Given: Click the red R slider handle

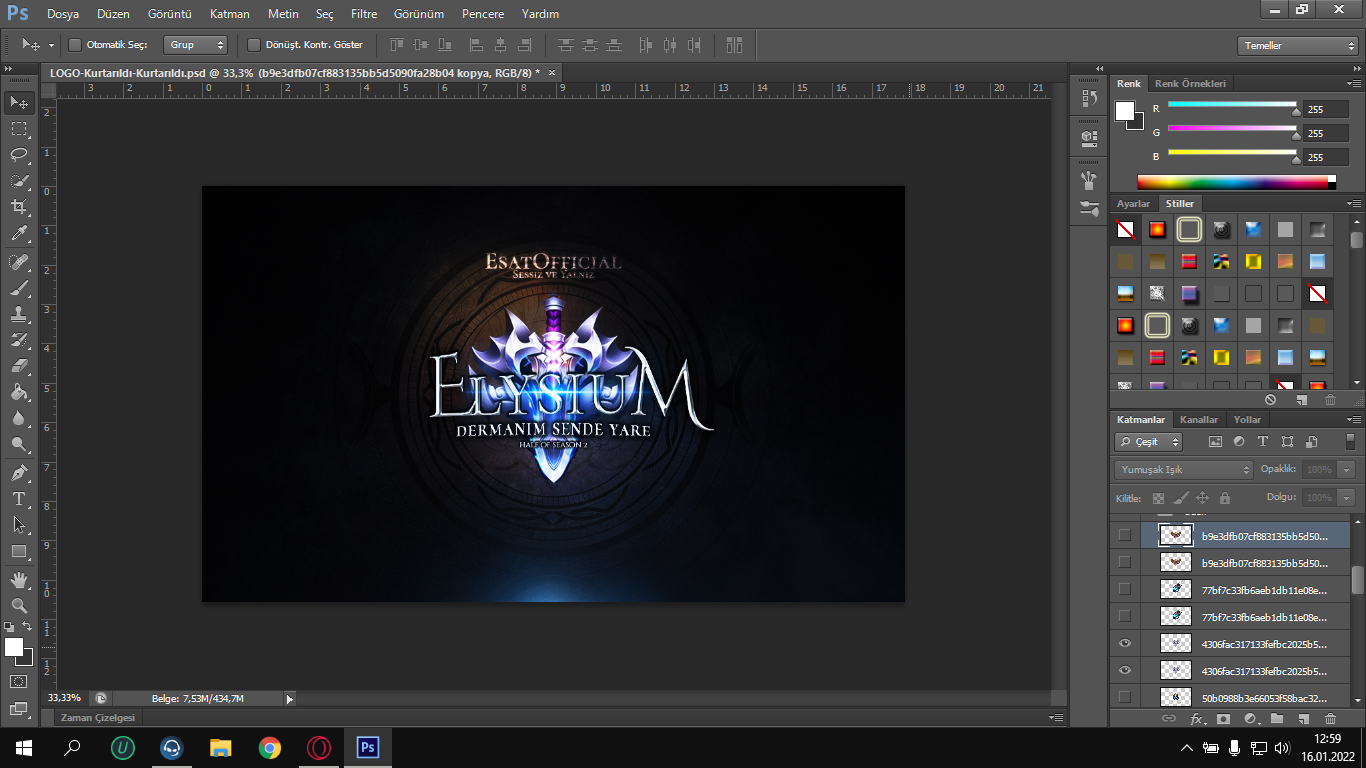Looking at the screenshot, I should (1296, 111).
